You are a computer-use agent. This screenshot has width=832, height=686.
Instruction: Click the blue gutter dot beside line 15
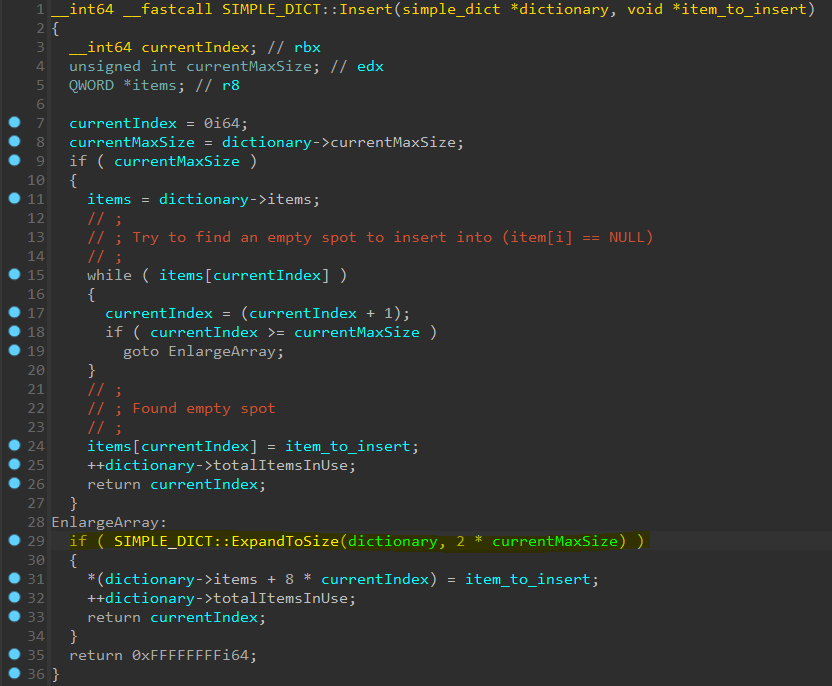tap(14, 275)
